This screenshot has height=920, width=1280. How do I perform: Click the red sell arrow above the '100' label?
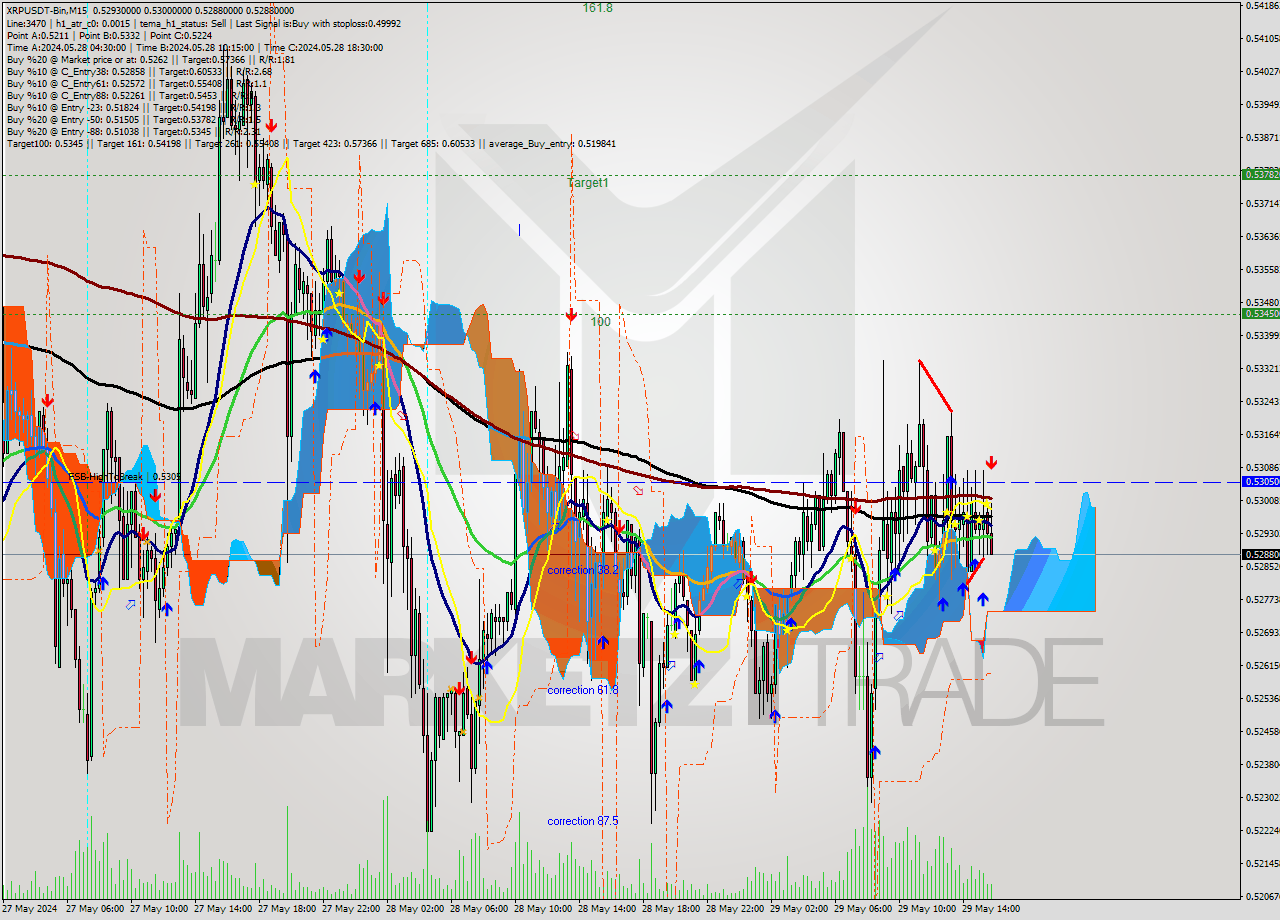[x=571, y=315]
